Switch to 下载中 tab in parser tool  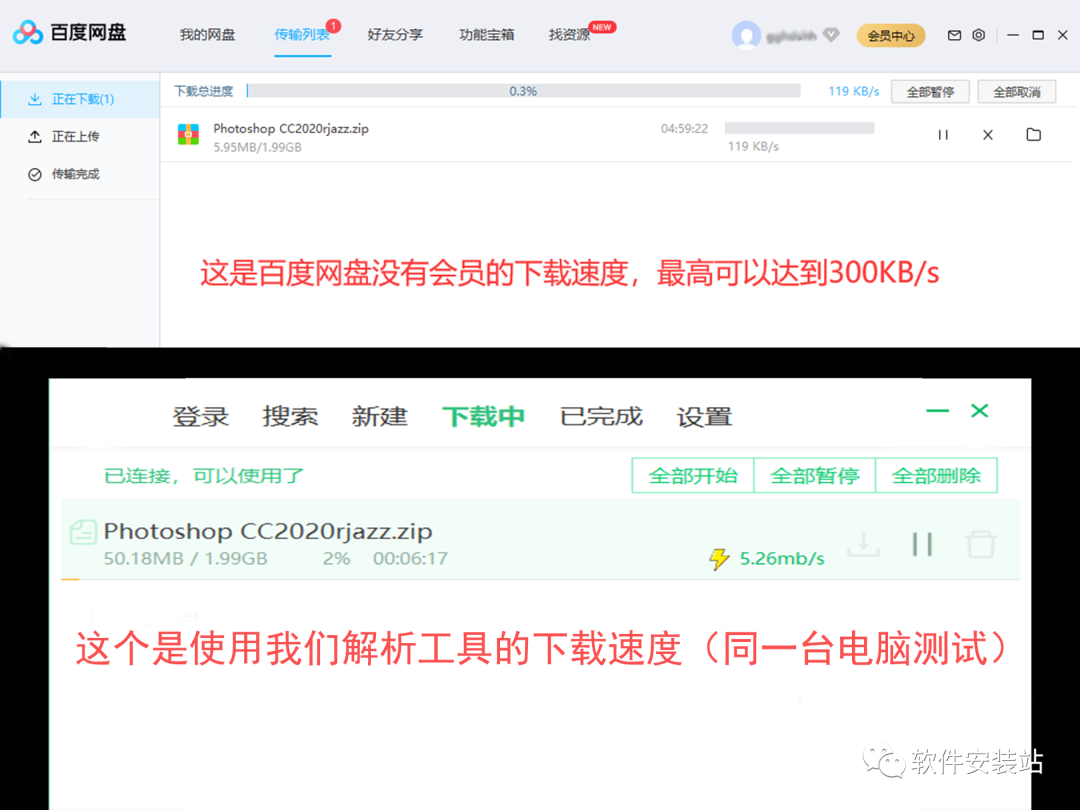483,416
